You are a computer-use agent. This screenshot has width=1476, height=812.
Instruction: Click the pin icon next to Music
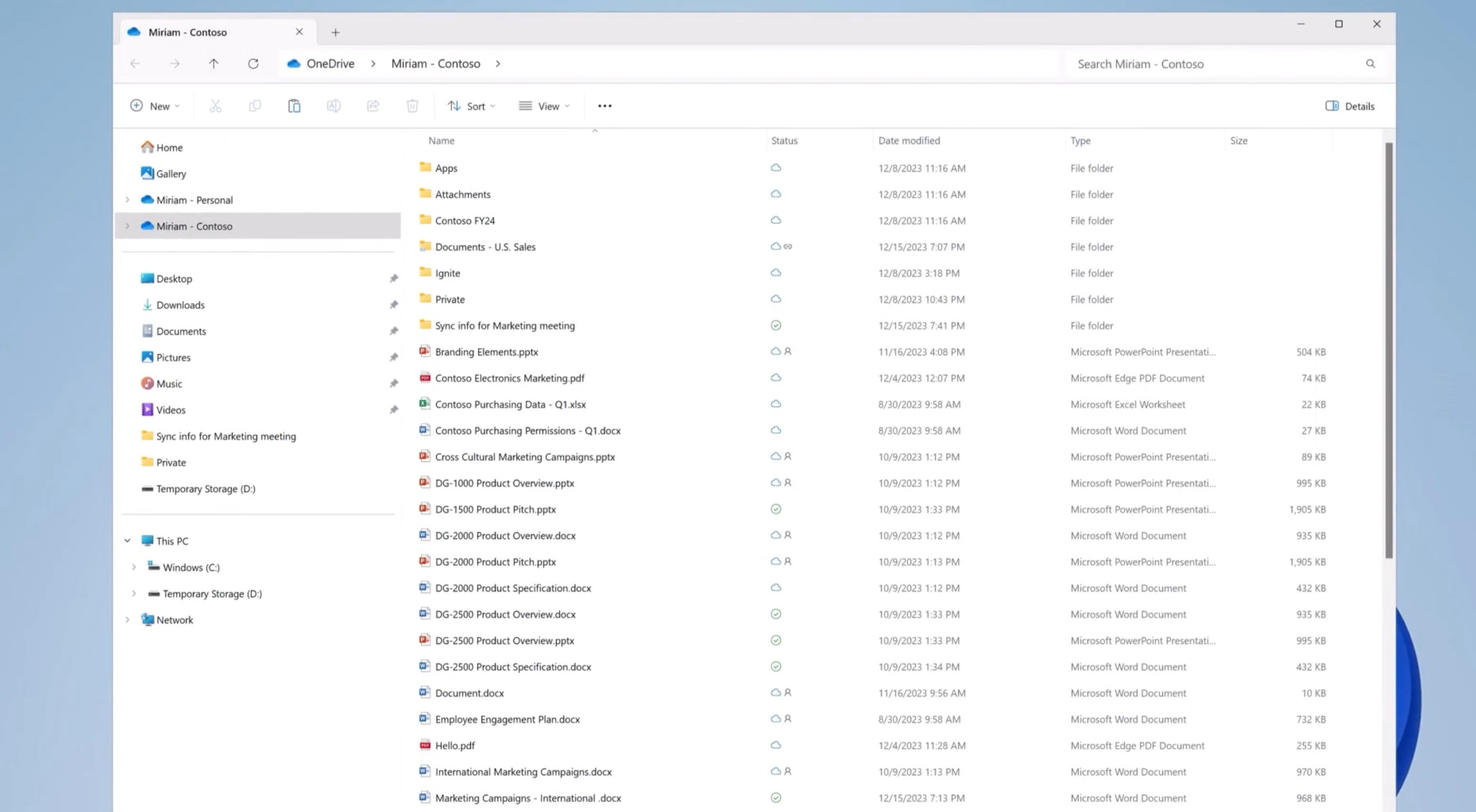coord(394,384)
